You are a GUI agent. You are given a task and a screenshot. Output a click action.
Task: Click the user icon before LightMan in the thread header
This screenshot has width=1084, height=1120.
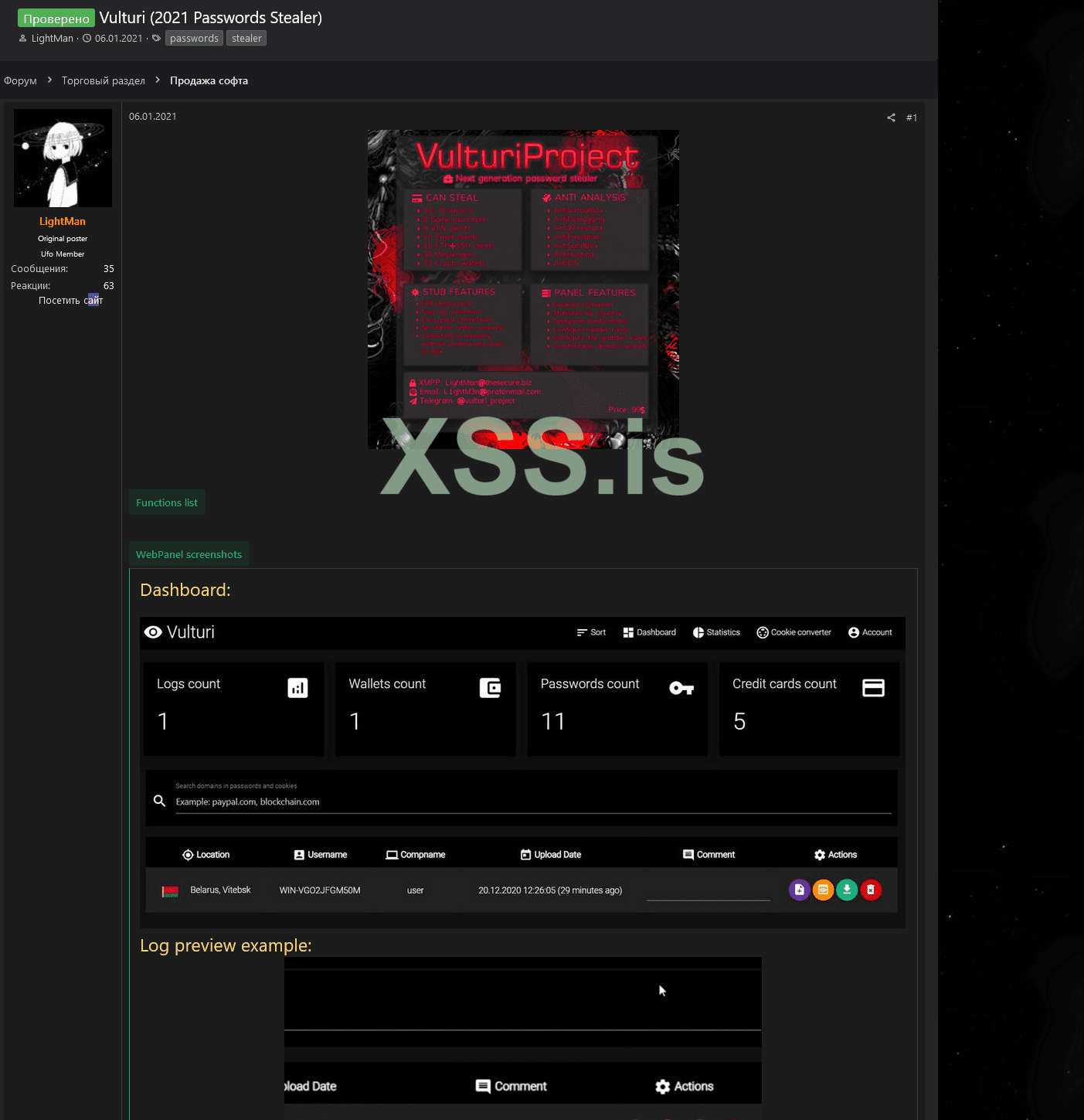click(x=22, y=38)
